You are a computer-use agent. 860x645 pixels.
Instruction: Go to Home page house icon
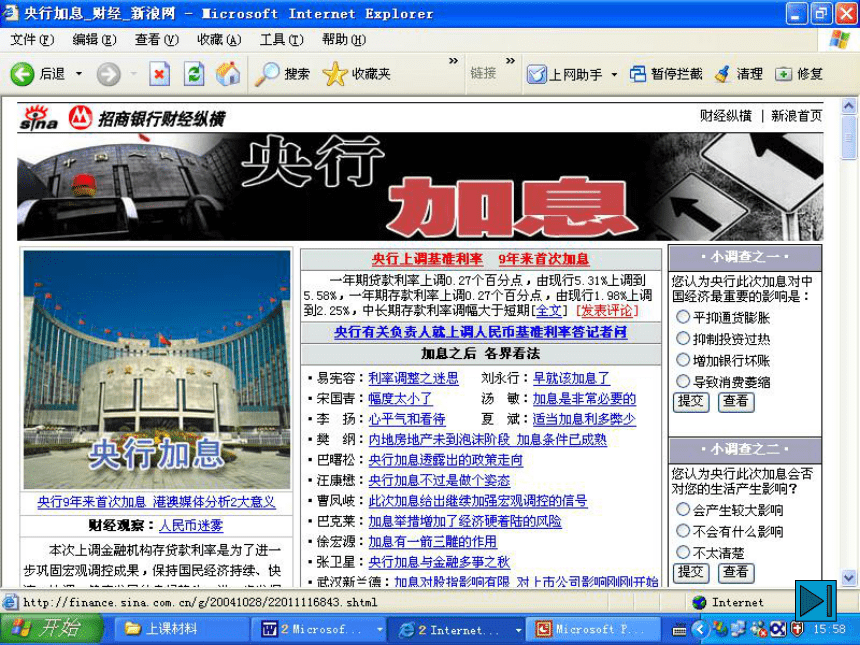(x=228, y=73)
